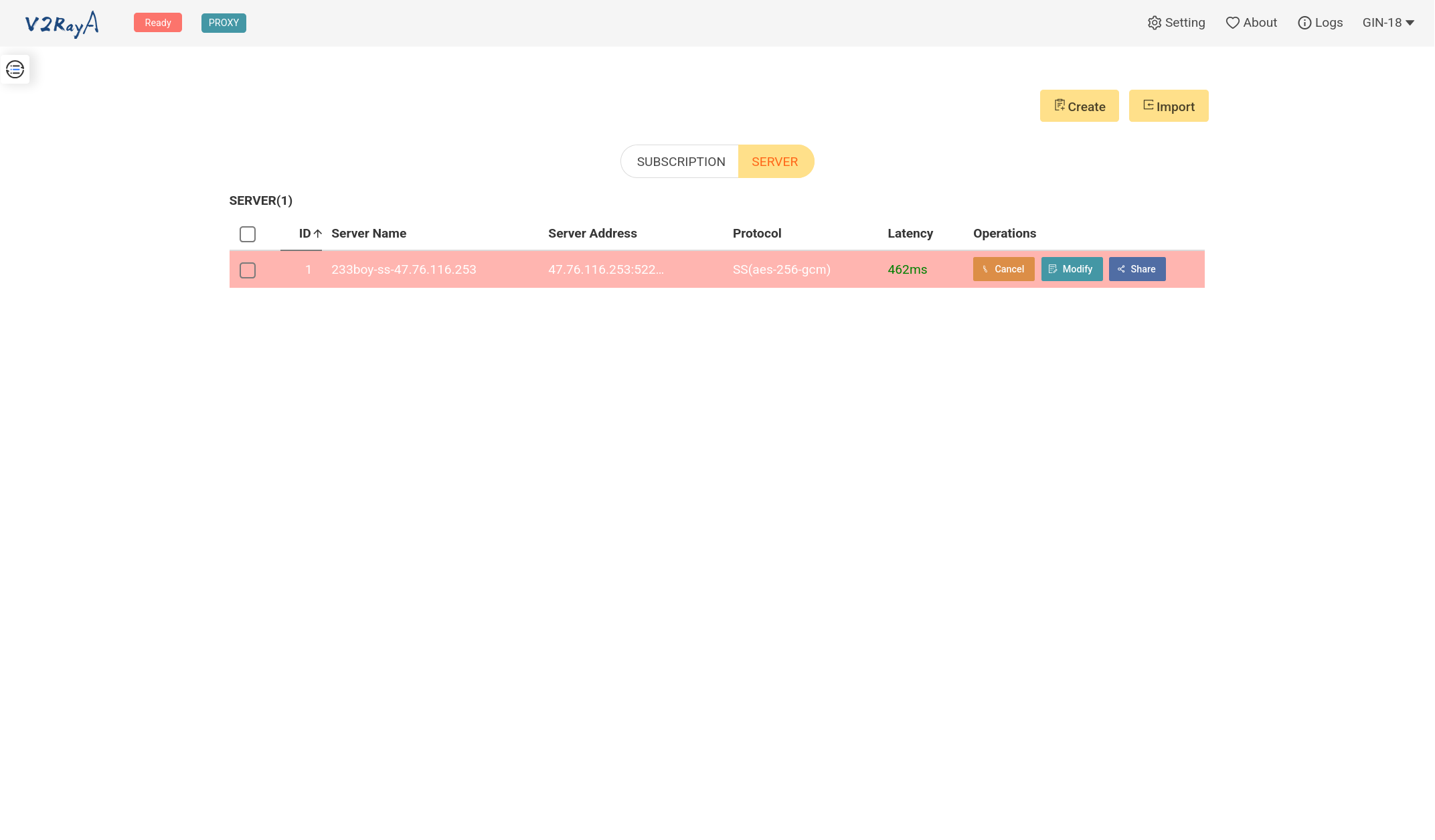Select the SERVER tab

pyautogui.click(x=774, y=162)
